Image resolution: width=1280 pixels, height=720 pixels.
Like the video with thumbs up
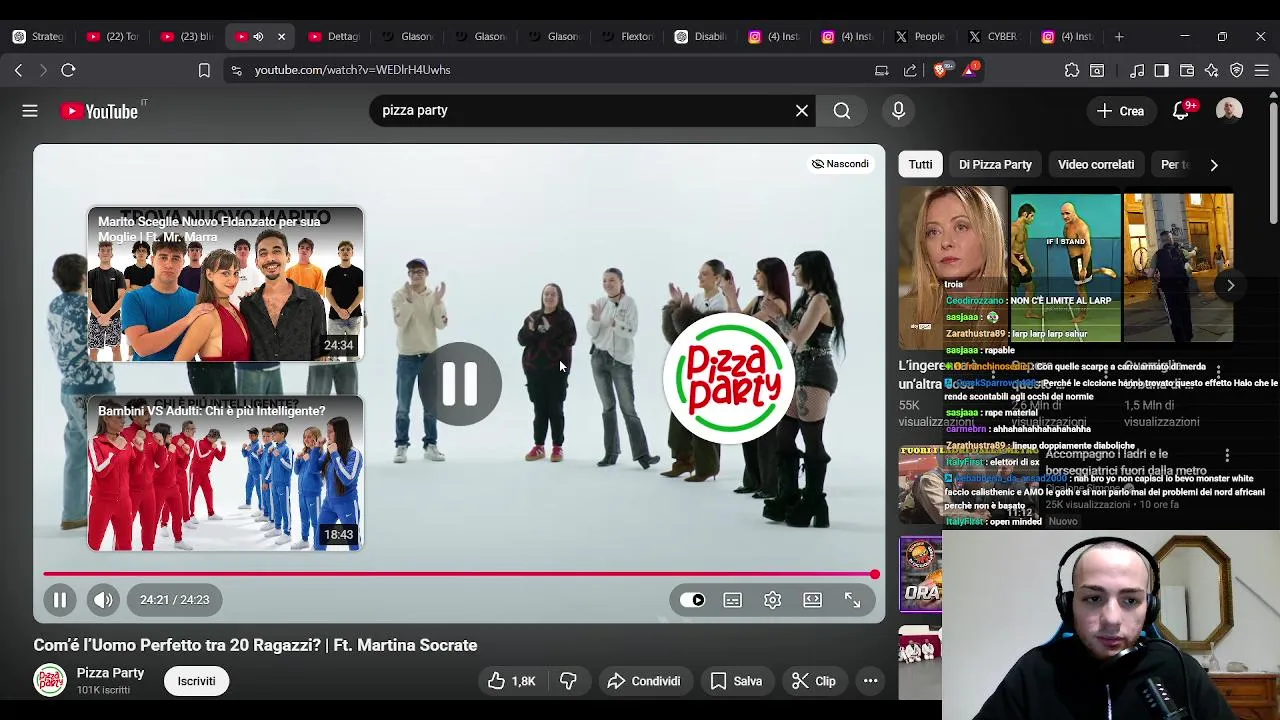pos(513,681)
